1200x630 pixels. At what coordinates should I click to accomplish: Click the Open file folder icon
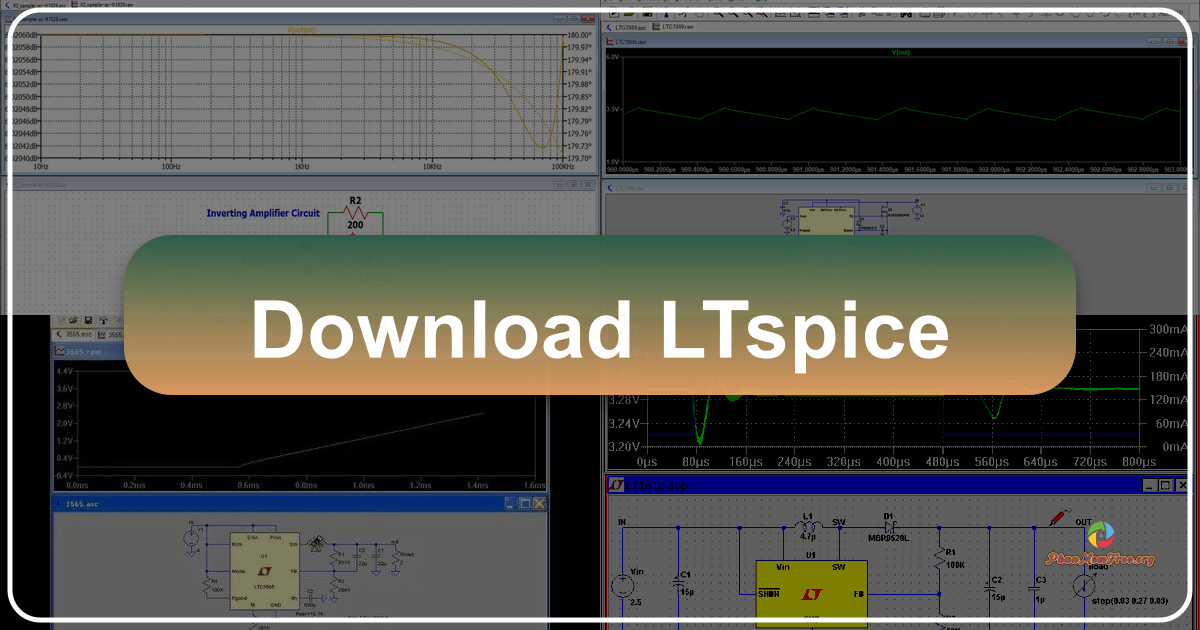[628, 13]
